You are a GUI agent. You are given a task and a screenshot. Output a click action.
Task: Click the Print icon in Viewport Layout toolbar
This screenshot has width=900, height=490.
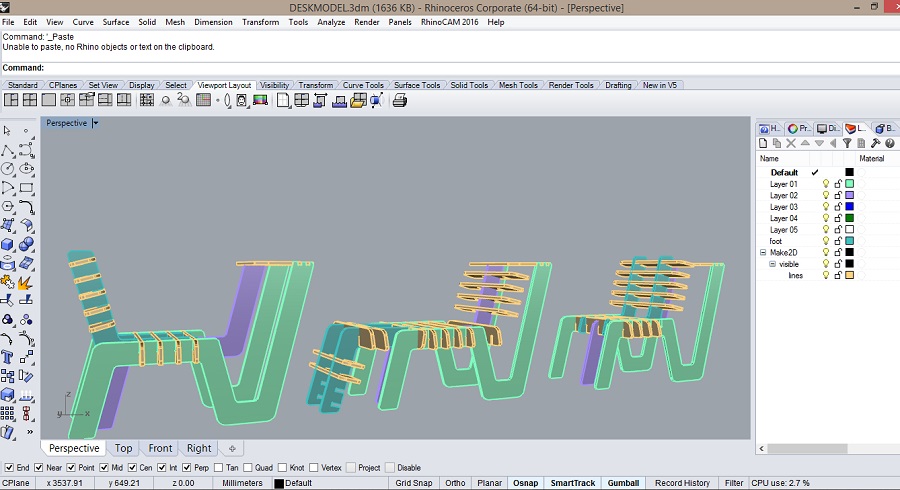click(400, 101)
